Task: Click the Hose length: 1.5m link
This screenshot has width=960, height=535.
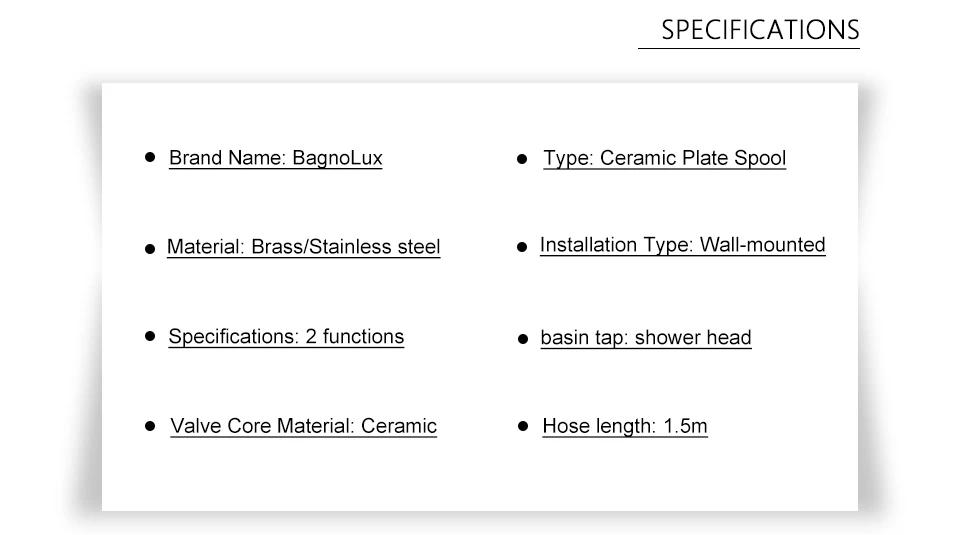Action: 624,426
